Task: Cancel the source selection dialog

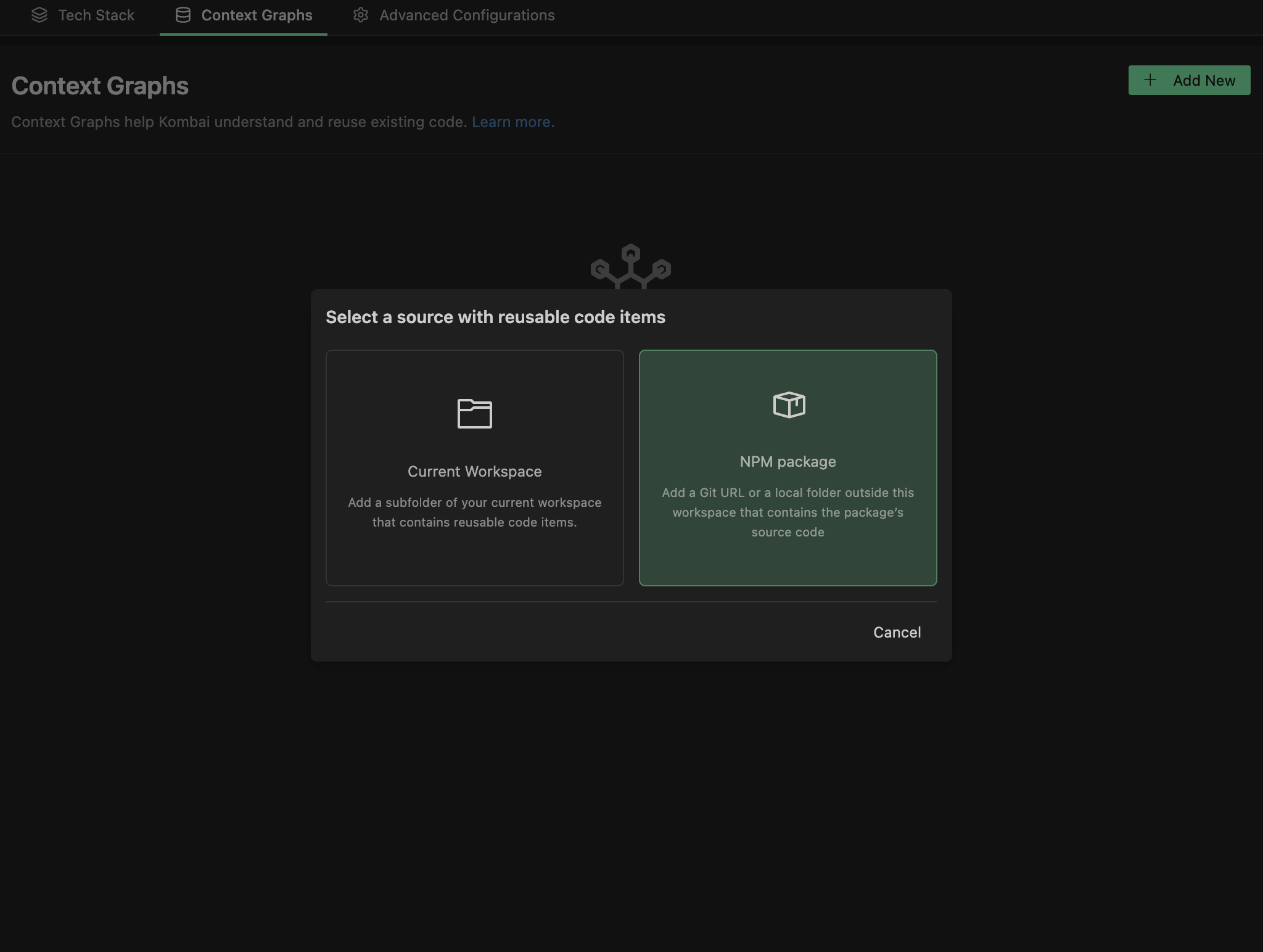Action: click(x=897, y=632)
